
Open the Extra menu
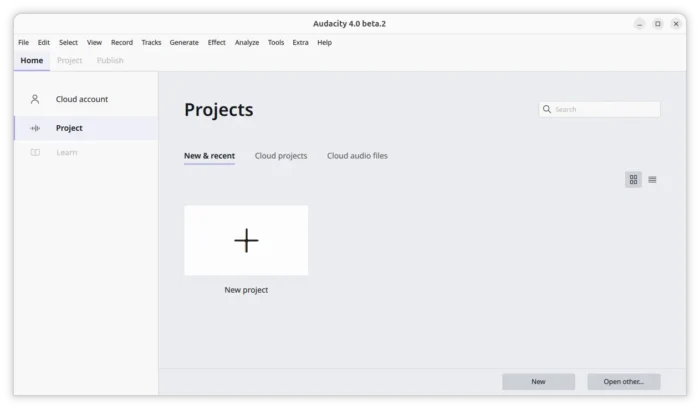tap(300, 42)
